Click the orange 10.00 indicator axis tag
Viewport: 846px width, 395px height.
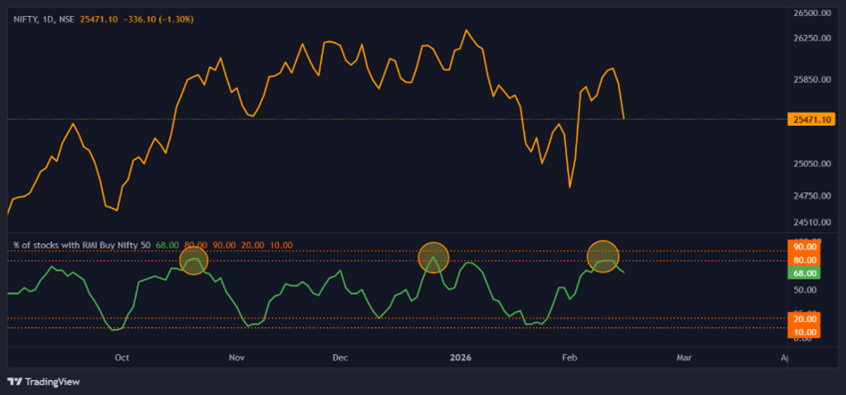(x=804, y=332)
